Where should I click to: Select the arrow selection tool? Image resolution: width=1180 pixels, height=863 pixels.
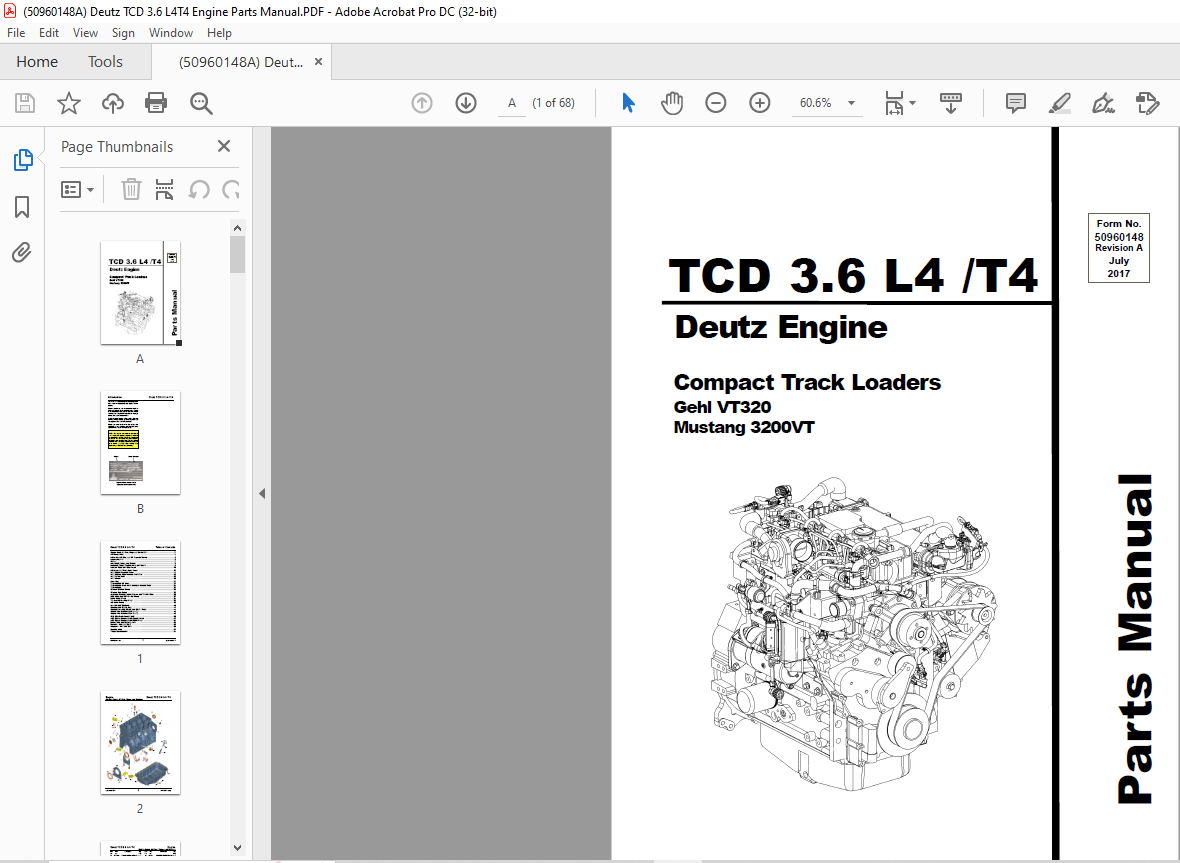(x=628, y=103)
